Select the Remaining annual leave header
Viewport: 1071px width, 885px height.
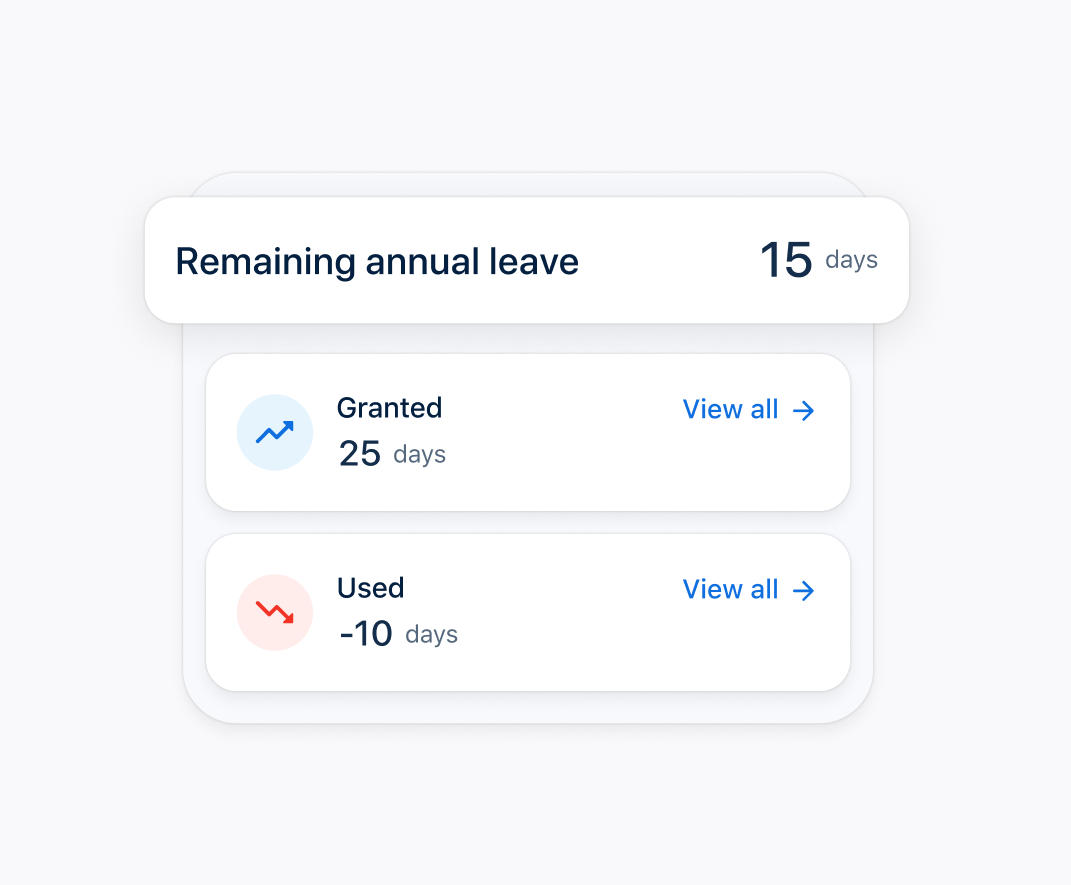click(x=377, y=262)
